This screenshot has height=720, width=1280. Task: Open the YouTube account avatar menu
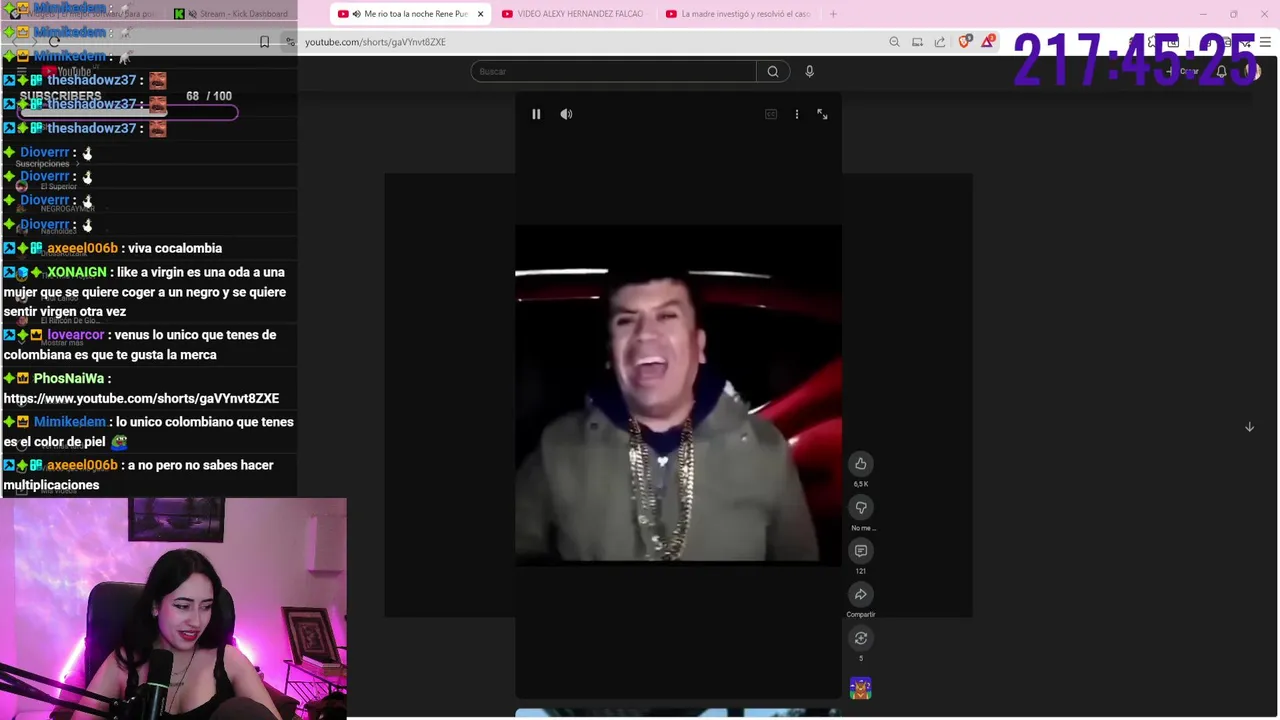pos(1254,71)
